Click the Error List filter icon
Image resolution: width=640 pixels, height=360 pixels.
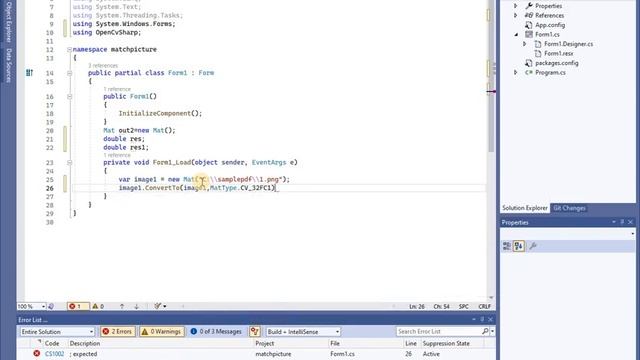[255, 331]
